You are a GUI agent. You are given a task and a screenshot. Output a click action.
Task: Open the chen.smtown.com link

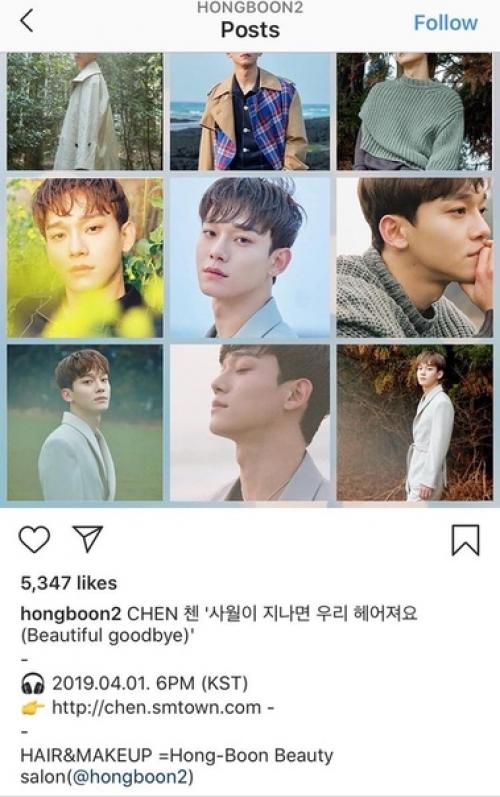pyautogui.click(x=157, y=707)
